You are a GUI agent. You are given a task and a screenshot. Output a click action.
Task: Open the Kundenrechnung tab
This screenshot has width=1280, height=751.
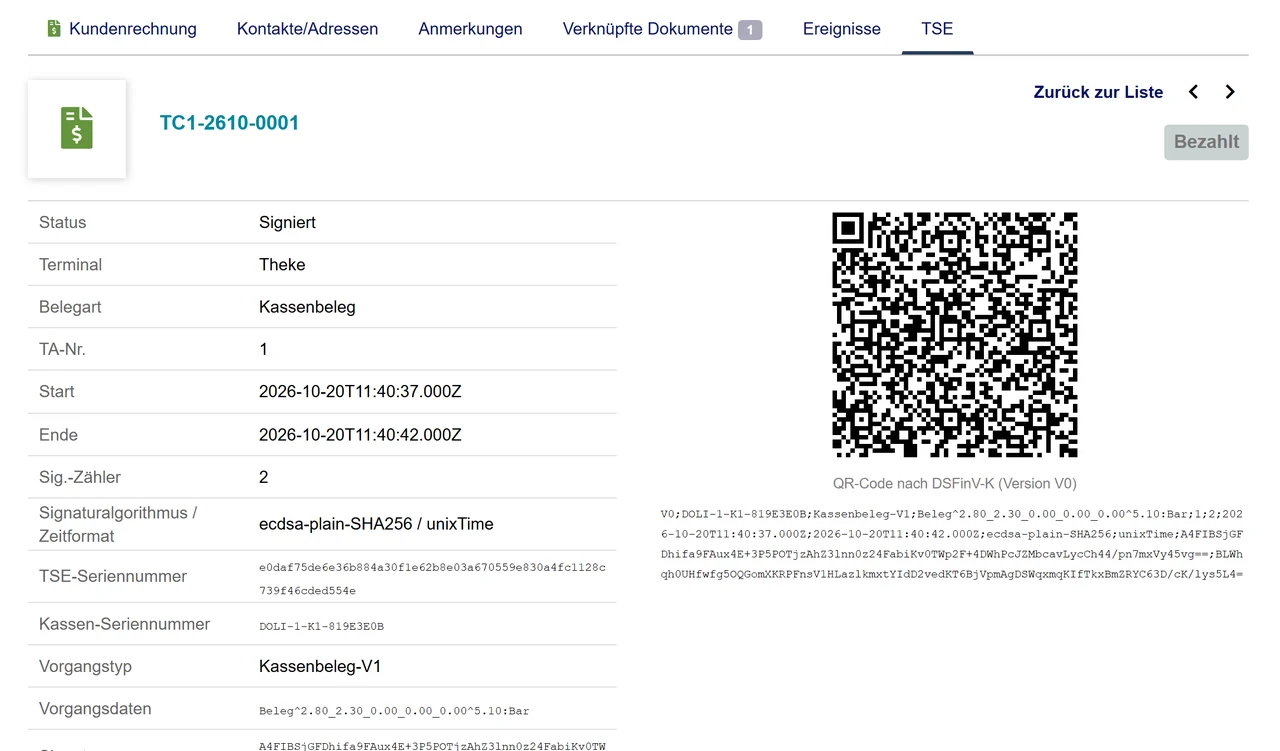coord(122,29)
